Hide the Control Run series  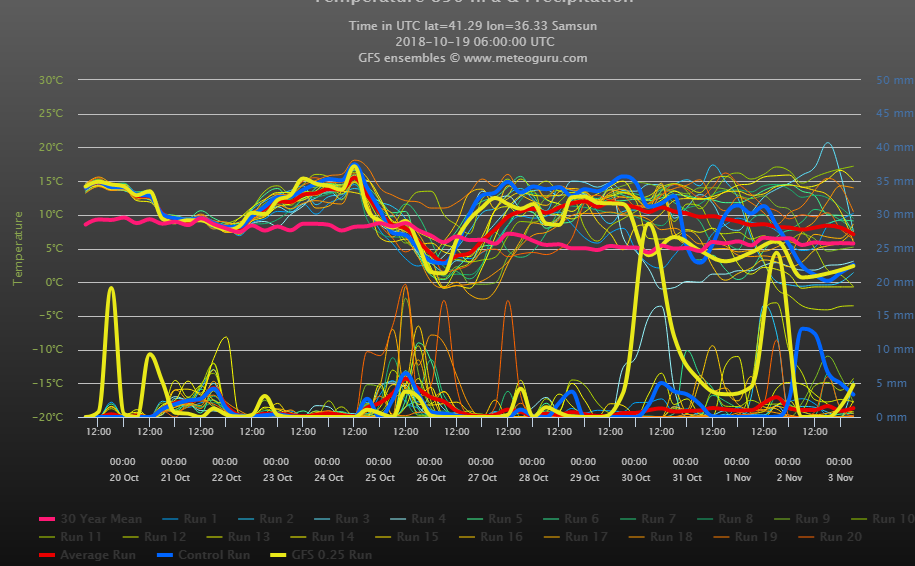pyautogui.click(x=204, y=555)
